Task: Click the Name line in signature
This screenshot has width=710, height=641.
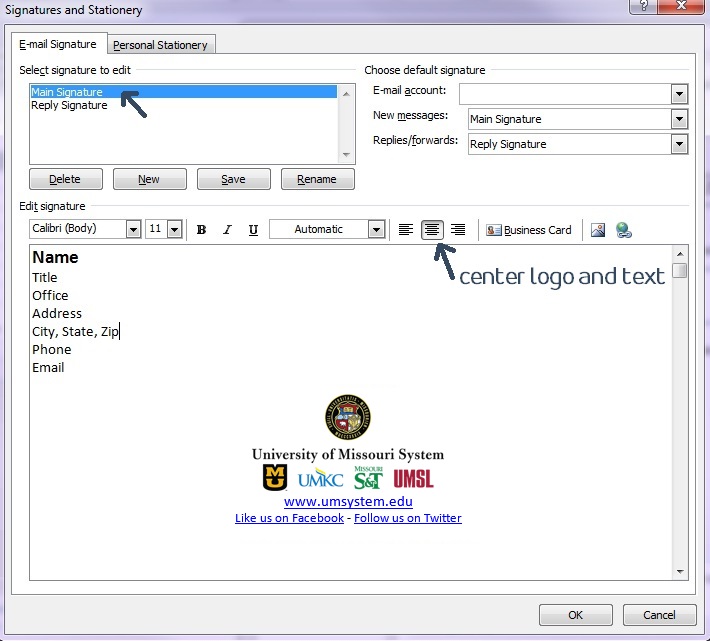Action: pos(55,257)
